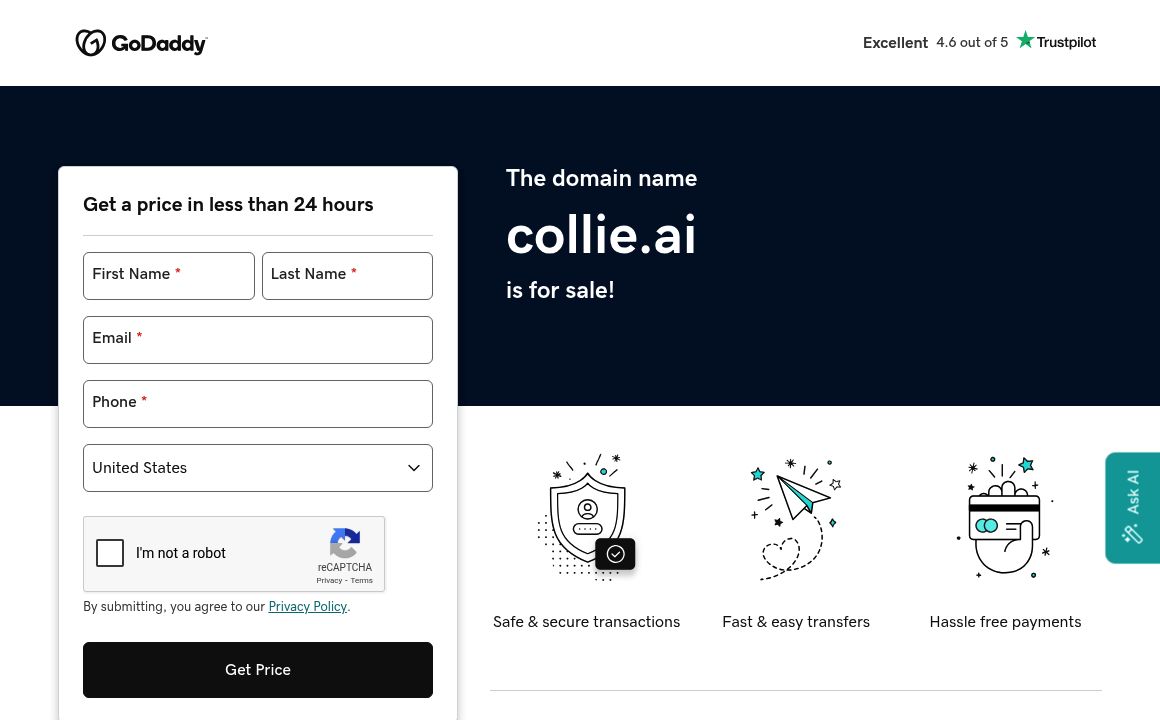This screenshot has height=720, width=1160.
Task: Click the reCAPTCHA logo icon
Action: pos(344,544)
